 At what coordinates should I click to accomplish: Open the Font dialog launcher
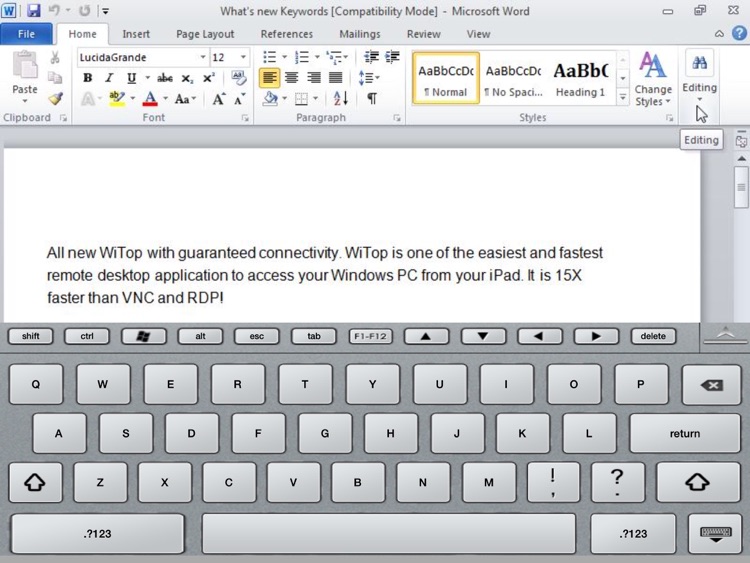click(245, 118)
